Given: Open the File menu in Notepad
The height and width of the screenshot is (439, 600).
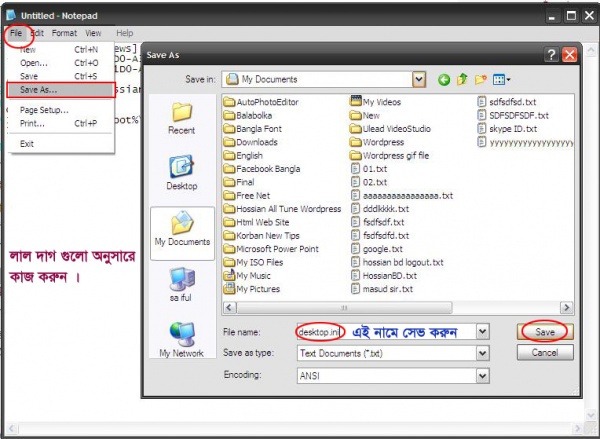Looking at the screenshot, I should (x=16, y=33).
